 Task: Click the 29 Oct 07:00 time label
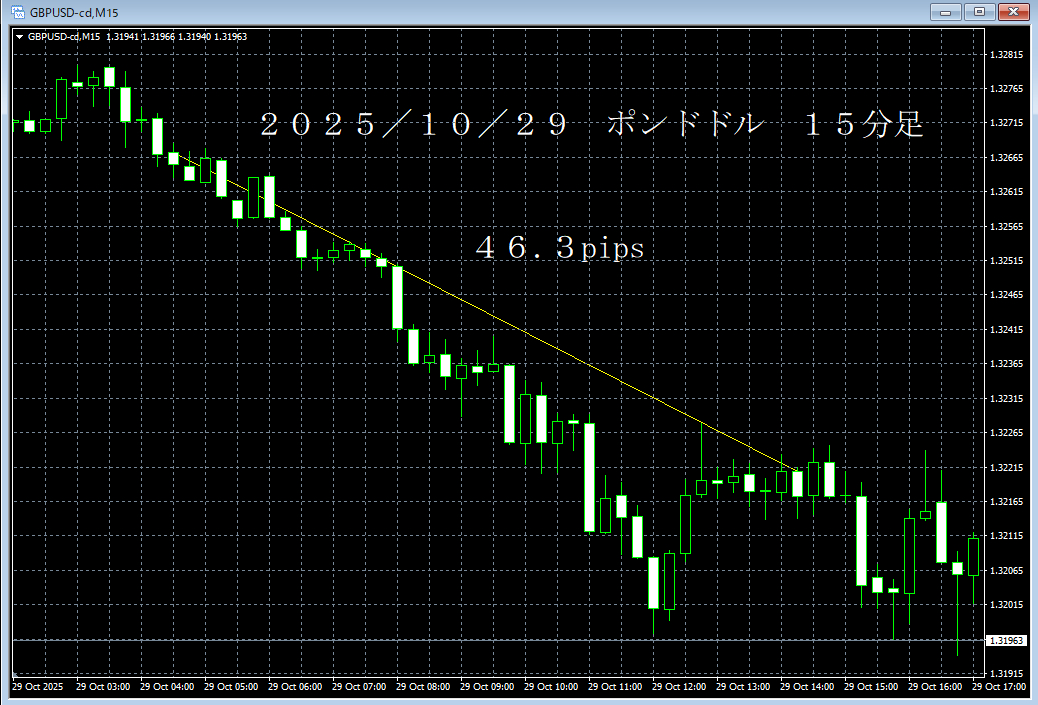[x=359, y=686]
